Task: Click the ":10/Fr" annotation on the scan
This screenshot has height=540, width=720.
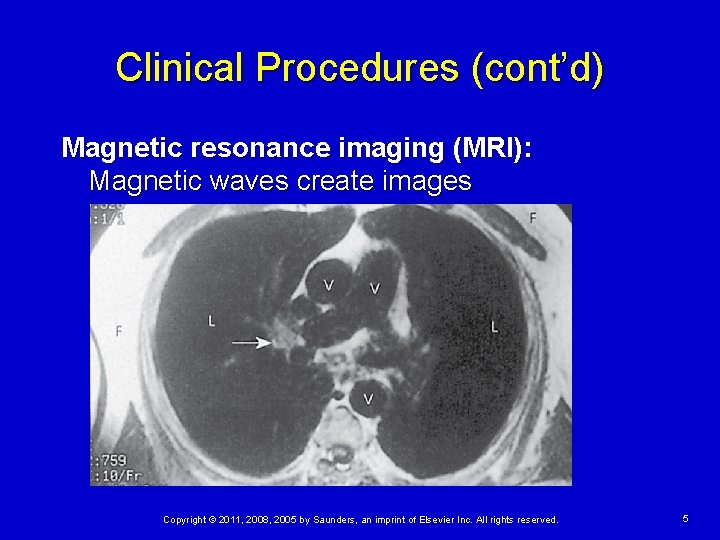Action: (x=116, y=476)
